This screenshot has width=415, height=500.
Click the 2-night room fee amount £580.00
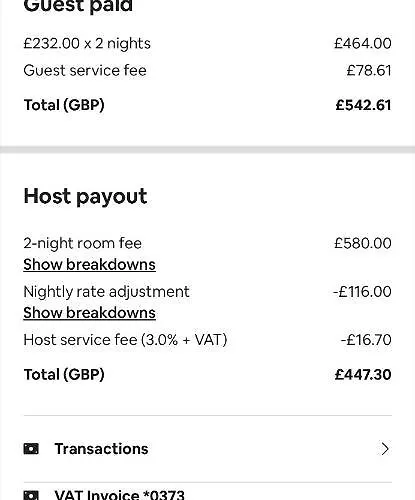(x=363, y=243)
